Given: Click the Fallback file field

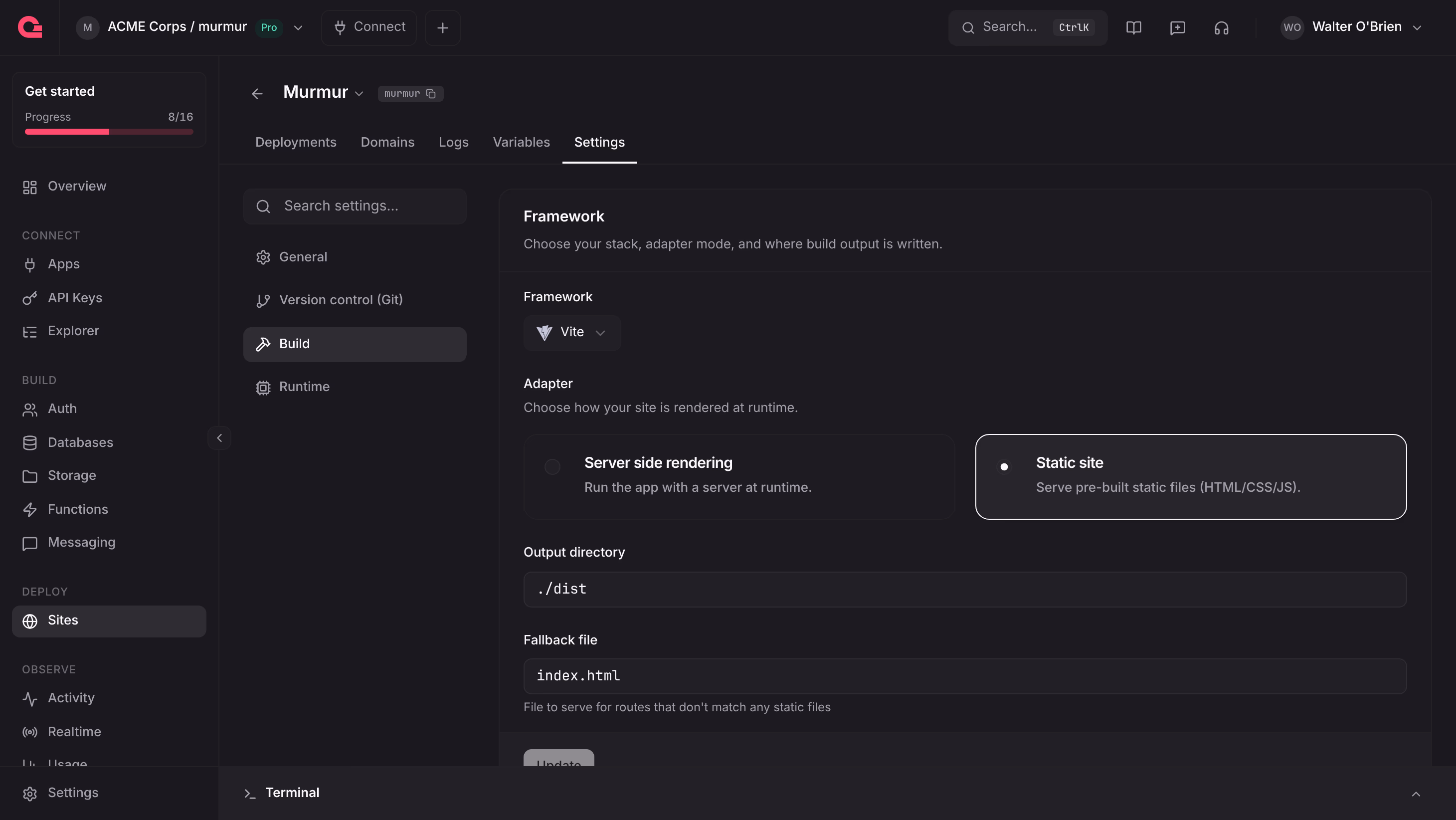Looking at the screenshot, I should [x=964, y=676].
